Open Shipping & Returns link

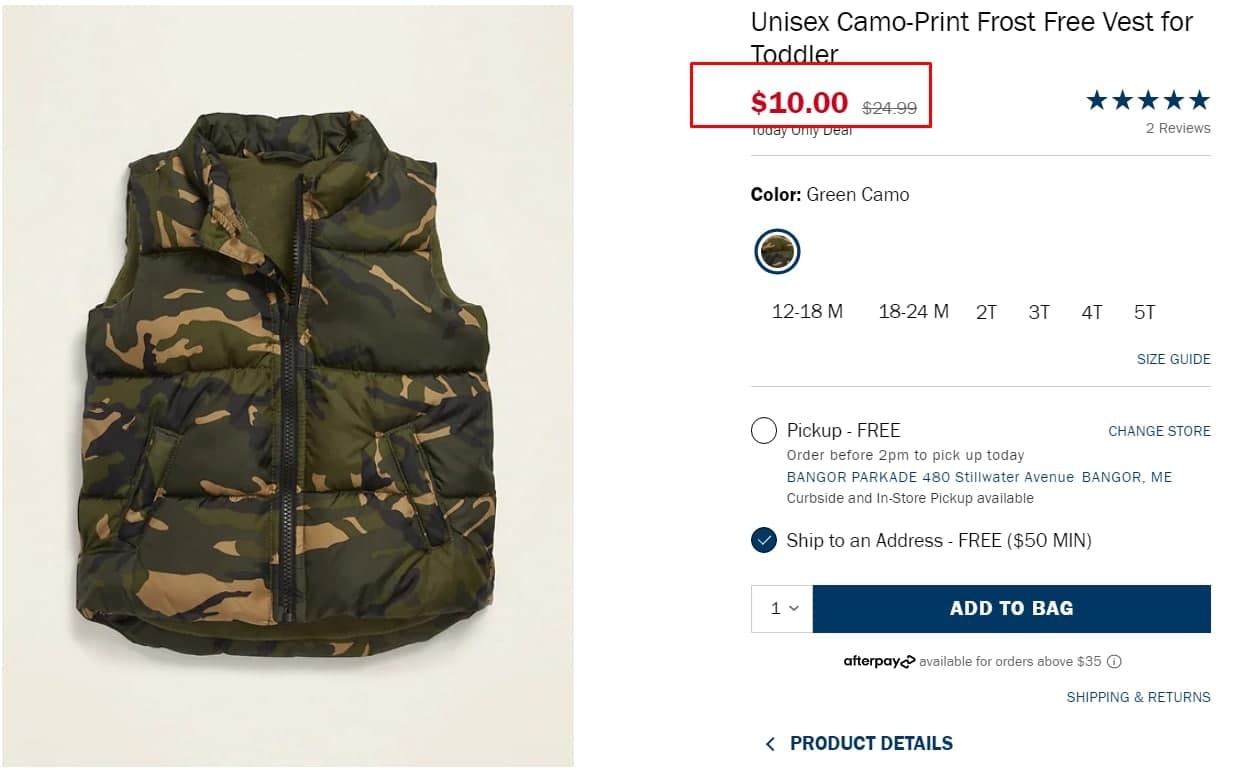[x=1138, y=697]
